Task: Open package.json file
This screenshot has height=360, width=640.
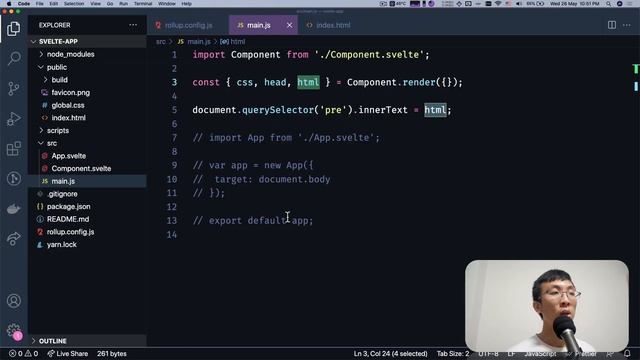Action: tap(87, 206)
